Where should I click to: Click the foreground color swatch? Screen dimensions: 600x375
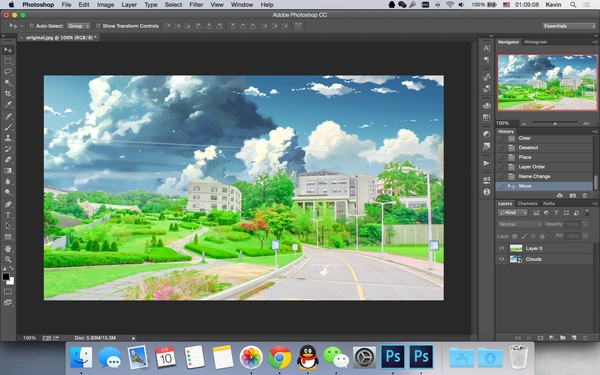point(5,277)
